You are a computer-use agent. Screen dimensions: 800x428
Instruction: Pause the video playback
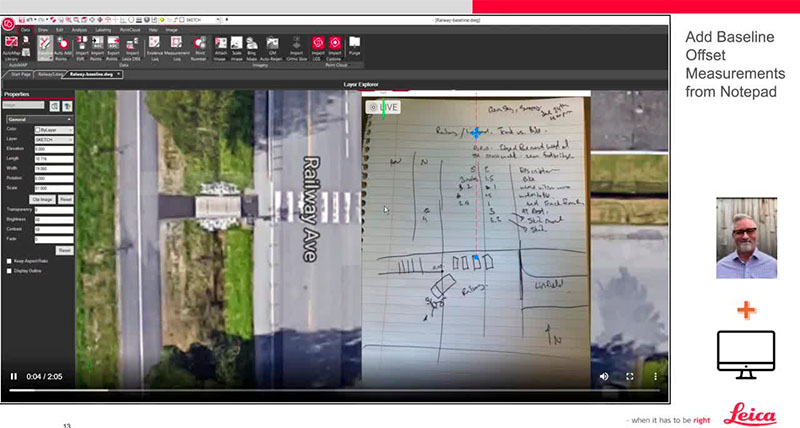pos(14,376)
